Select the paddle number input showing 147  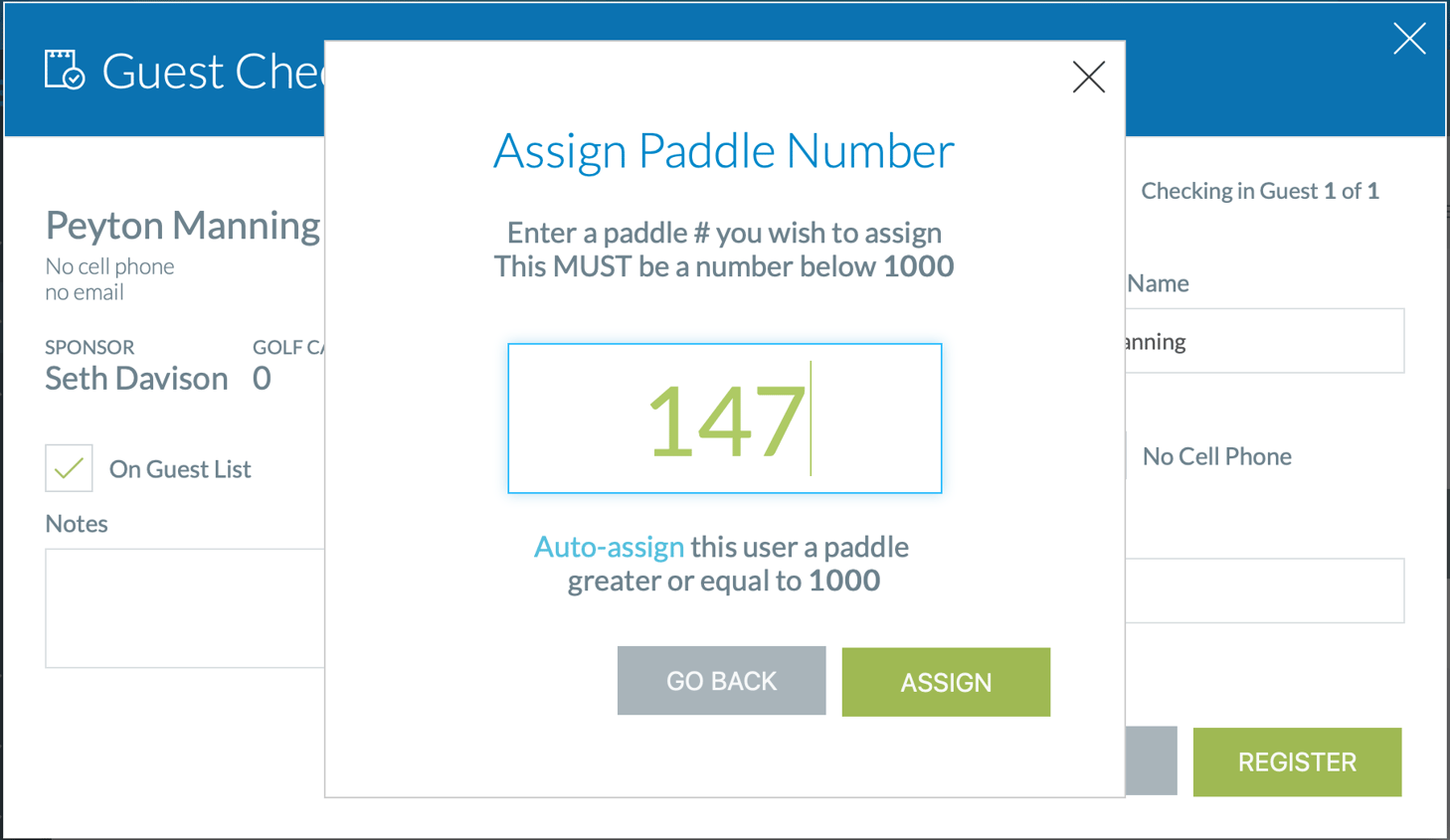click(724, 418)
